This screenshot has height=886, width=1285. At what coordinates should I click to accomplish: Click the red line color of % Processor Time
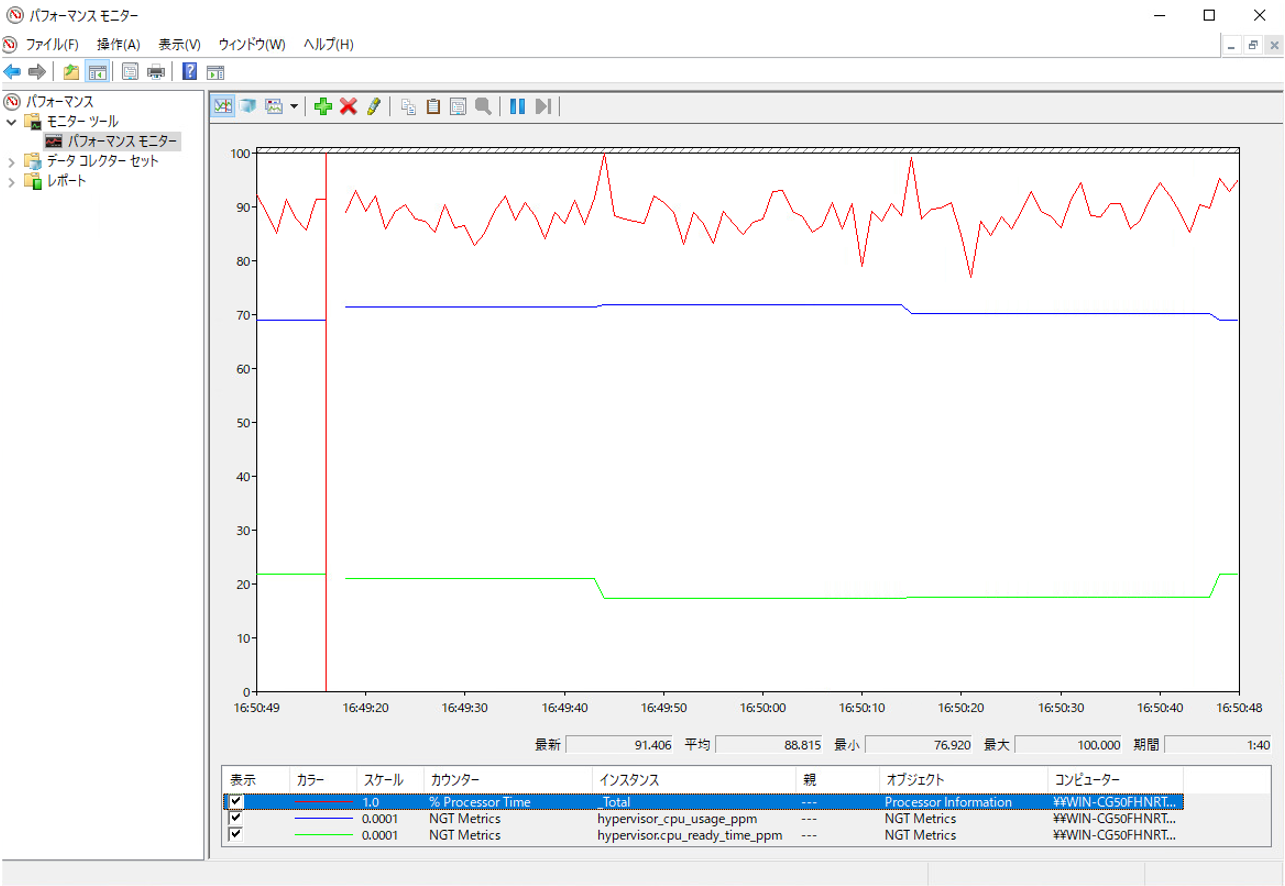coord(324,802)
